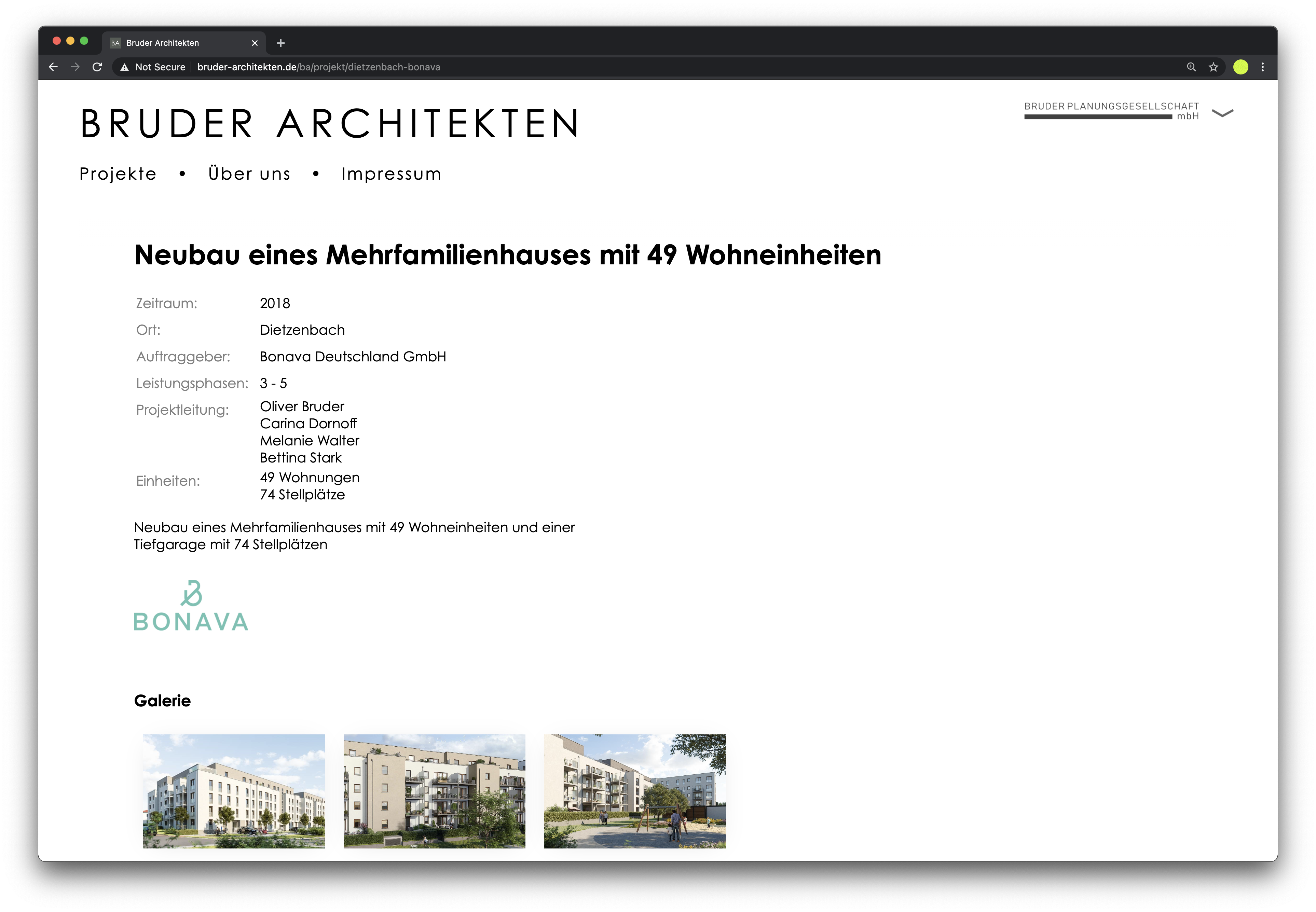Image resolution: width=1316 pixels, height=912 pixels.
Task: Open second gallery image with balconies
Action: tap(434, 791)
